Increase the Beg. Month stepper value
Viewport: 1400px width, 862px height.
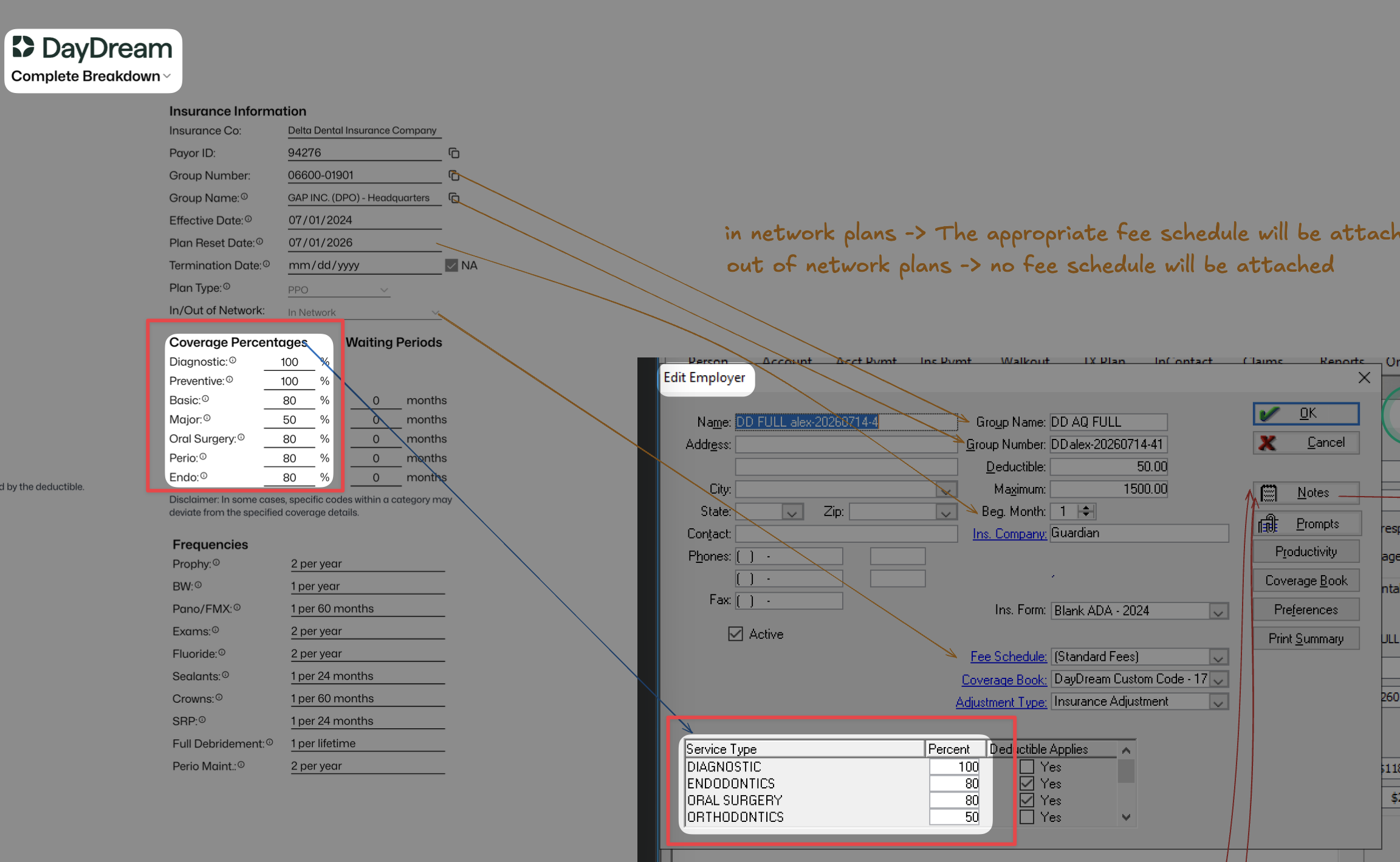(1086, 508)
